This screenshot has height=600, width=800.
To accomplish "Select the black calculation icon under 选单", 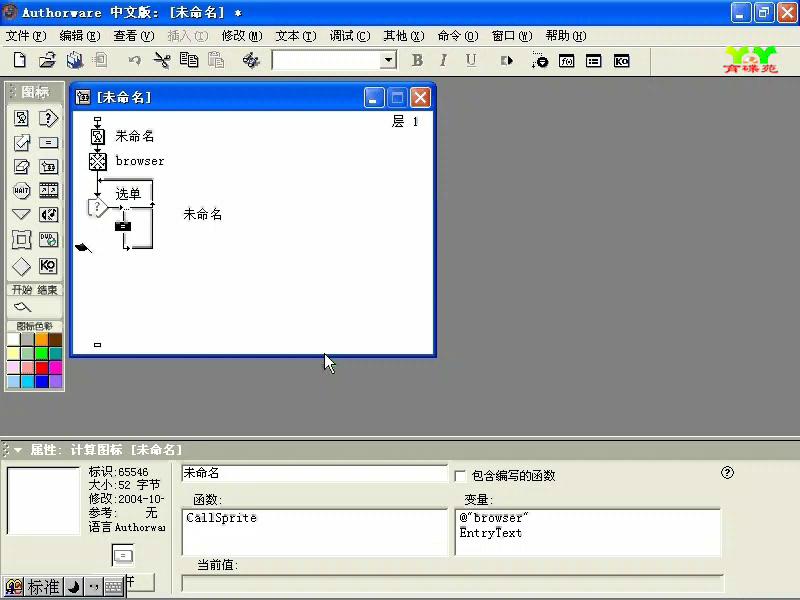I will [x=123, y=226].
